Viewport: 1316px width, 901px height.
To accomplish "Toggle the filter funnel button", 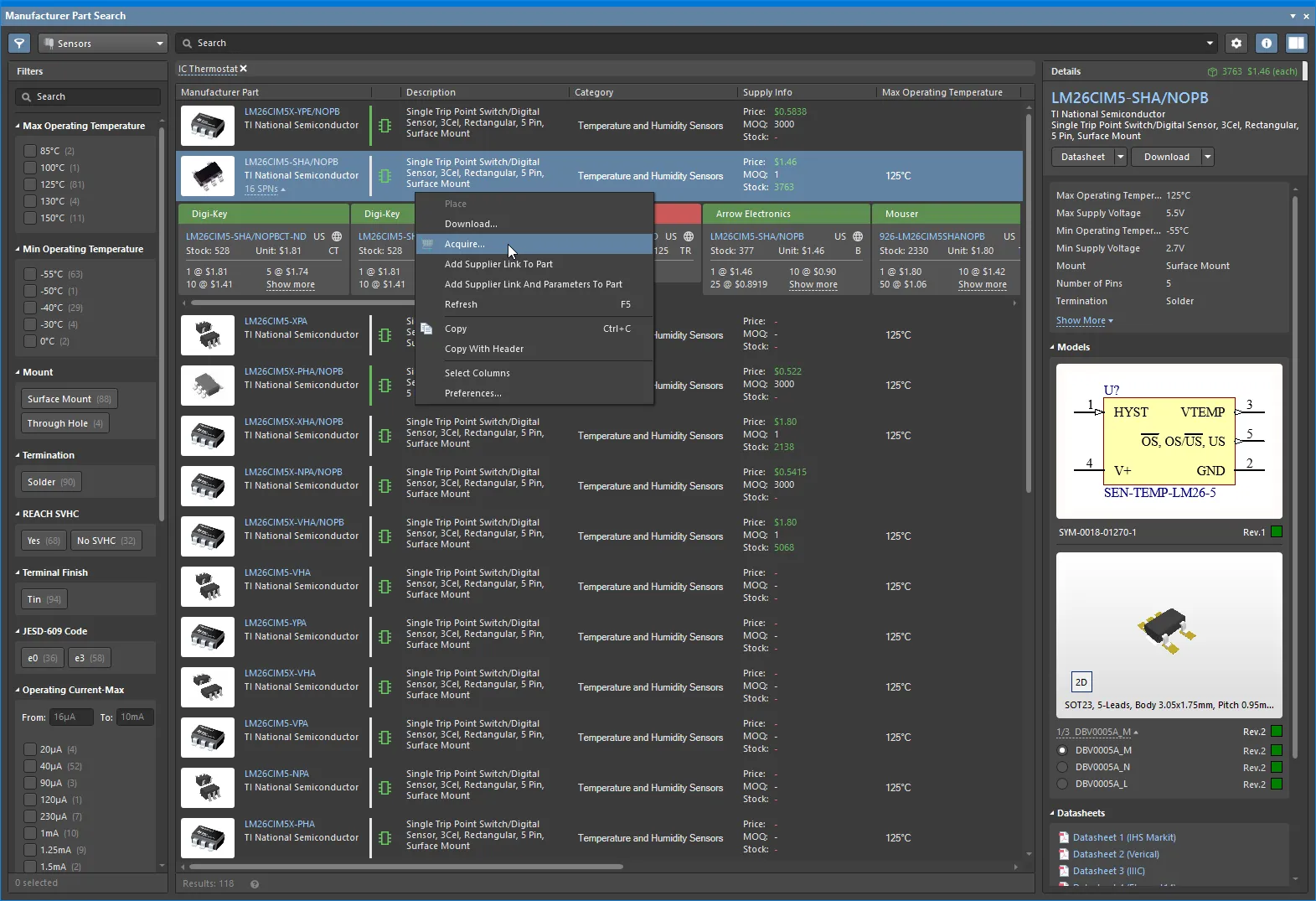I will pos(19,43).
